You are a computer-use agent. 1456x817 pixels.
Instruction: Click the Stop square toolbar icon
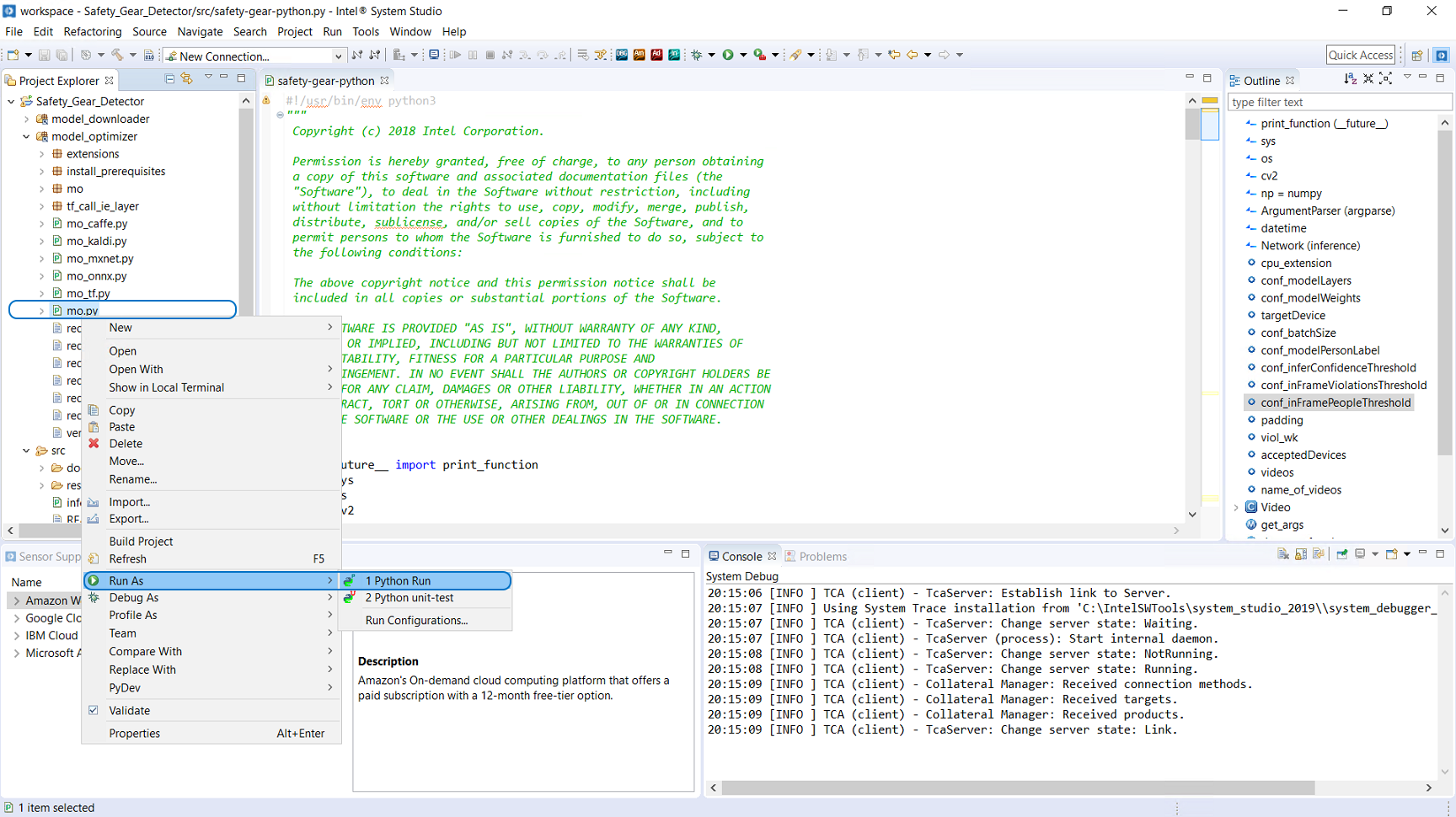(490, 55)
